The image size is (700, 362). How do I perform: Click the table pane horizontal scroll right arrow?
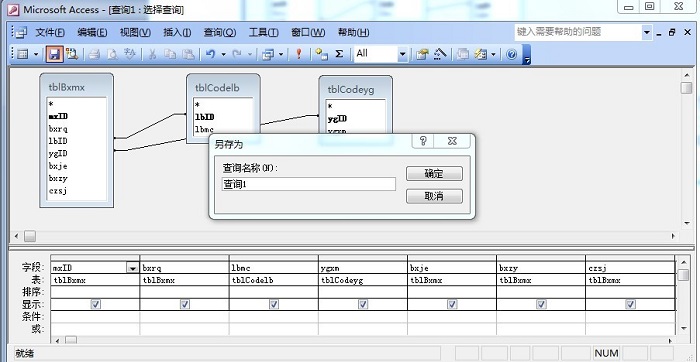pyautogui.click(x=673, y=236)
